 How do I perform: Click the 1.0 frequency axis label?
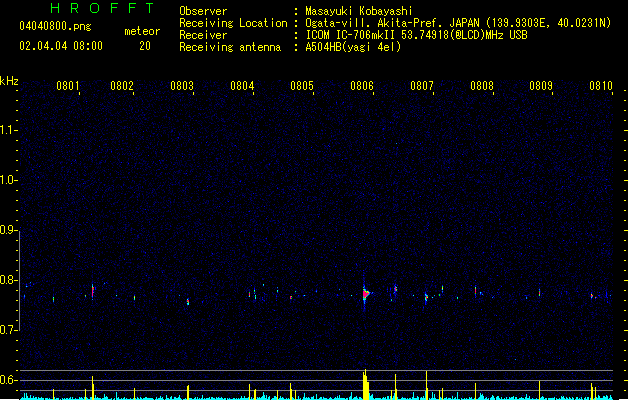(x=8, y=180)
